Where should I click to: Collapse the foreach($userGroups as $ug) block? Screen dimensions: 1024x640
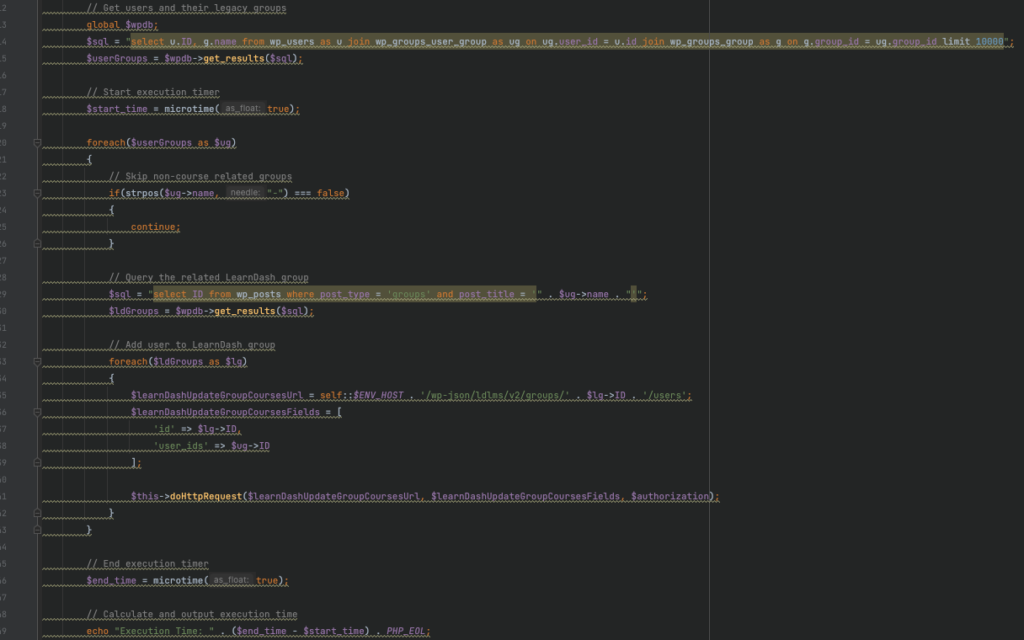coord(37,143)
